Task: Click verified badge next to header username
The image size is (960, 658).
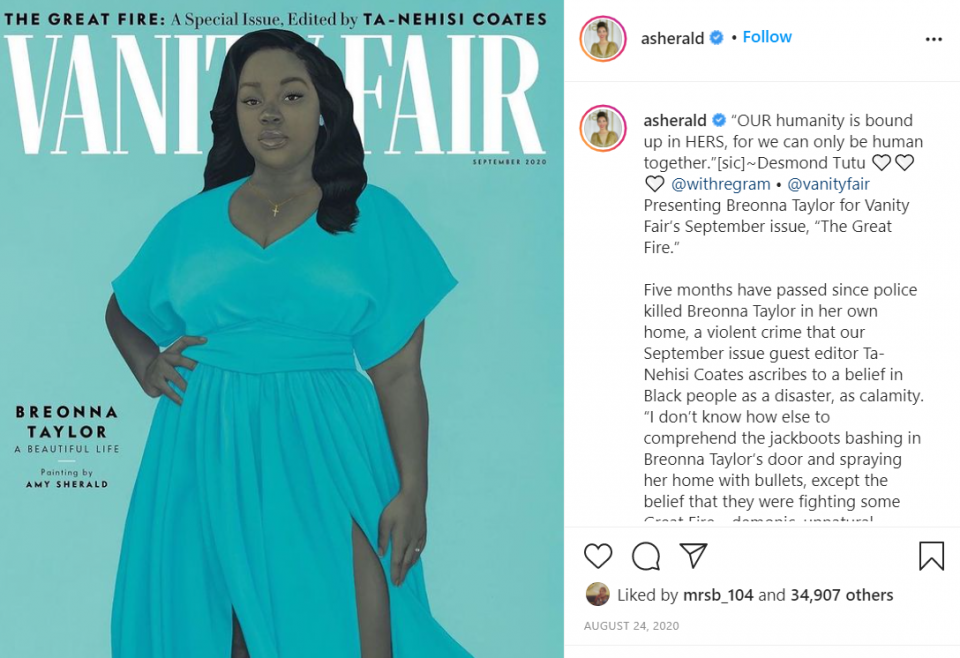Action: click(716, 37)
